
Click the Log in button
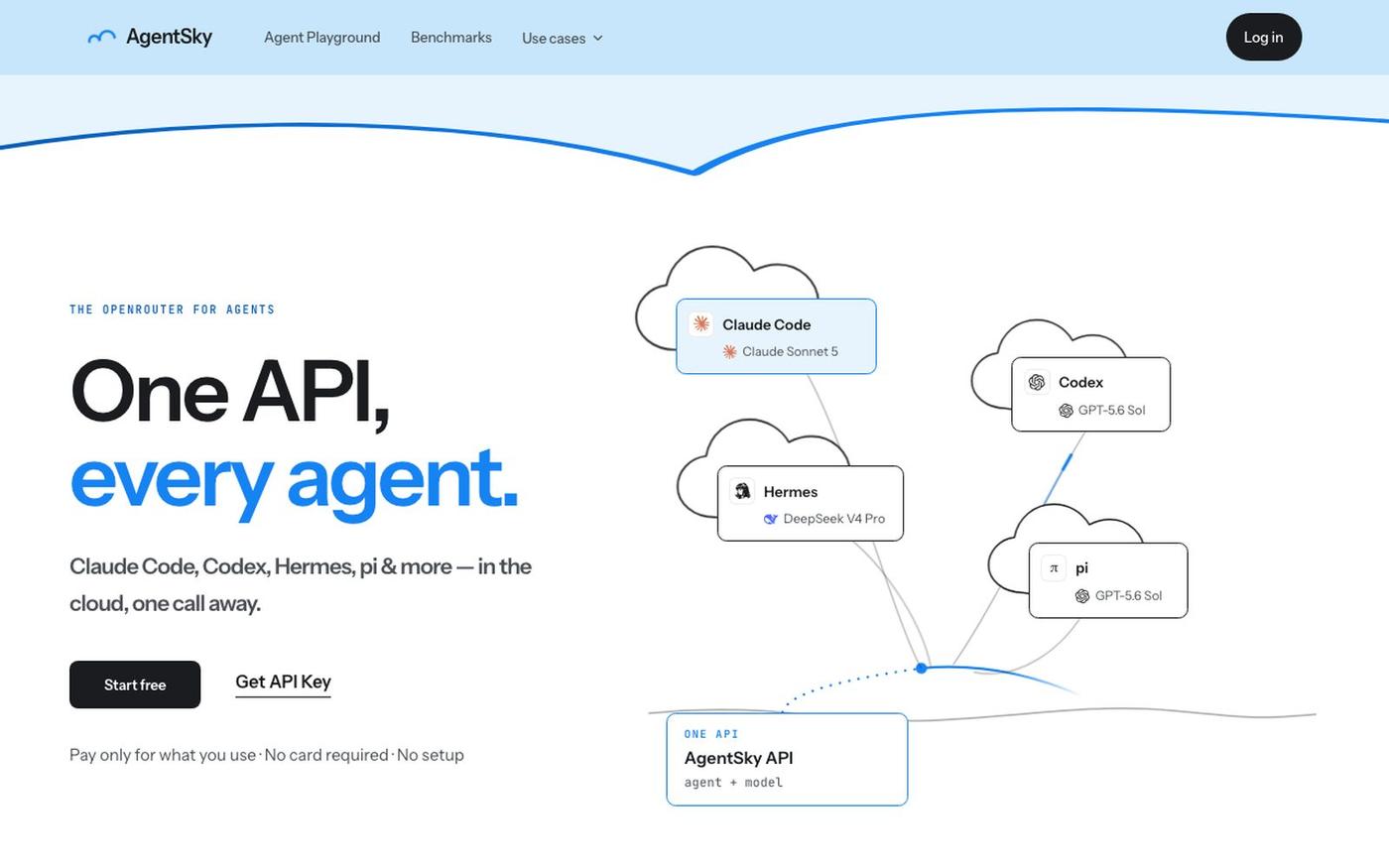tap(1264, 37)
